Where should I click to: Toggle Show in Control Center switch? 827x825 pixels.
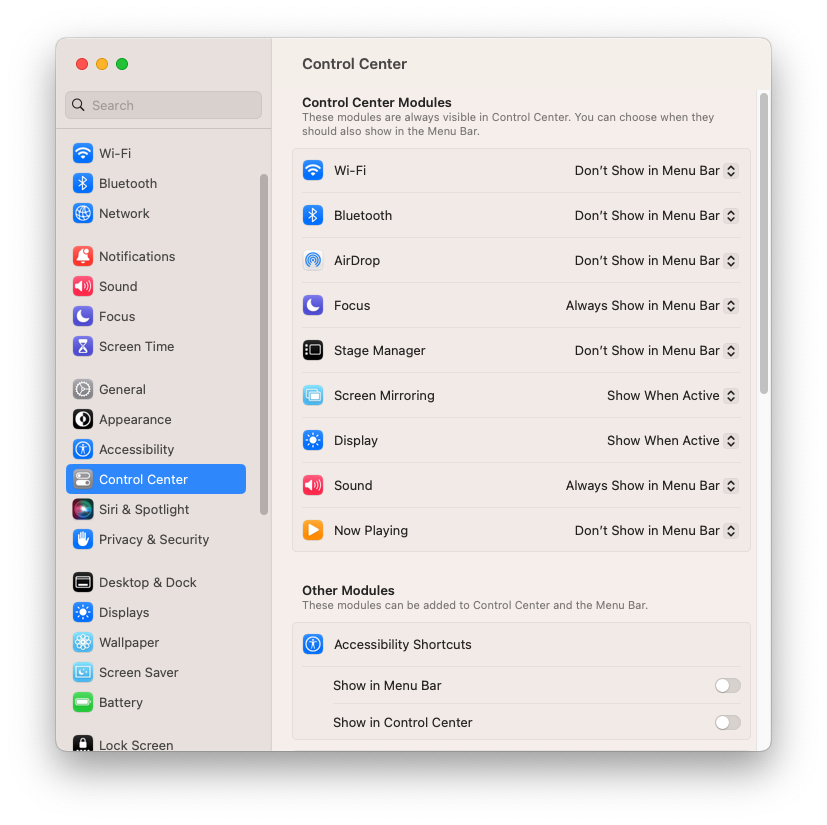pyautogui.click(x=727, y=723)
